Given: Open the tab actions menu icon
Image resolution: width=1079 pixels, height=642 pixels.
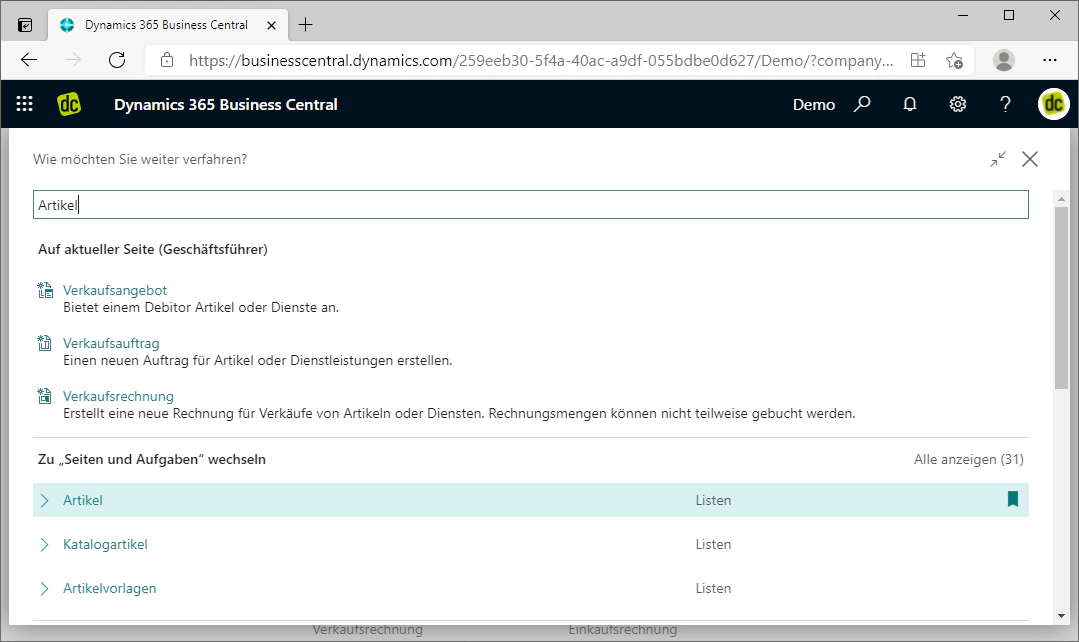Looking at the screenshot, I should [x=25, y=25].
